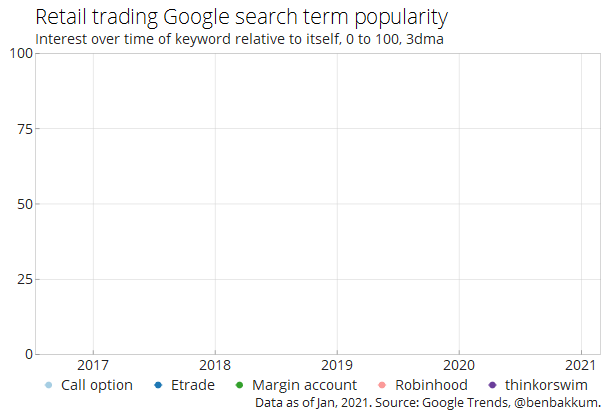This screenshot has width=615, height=420.
Task: Click the purple thinkorswim legend dot
Action: (x=493, y=385)
